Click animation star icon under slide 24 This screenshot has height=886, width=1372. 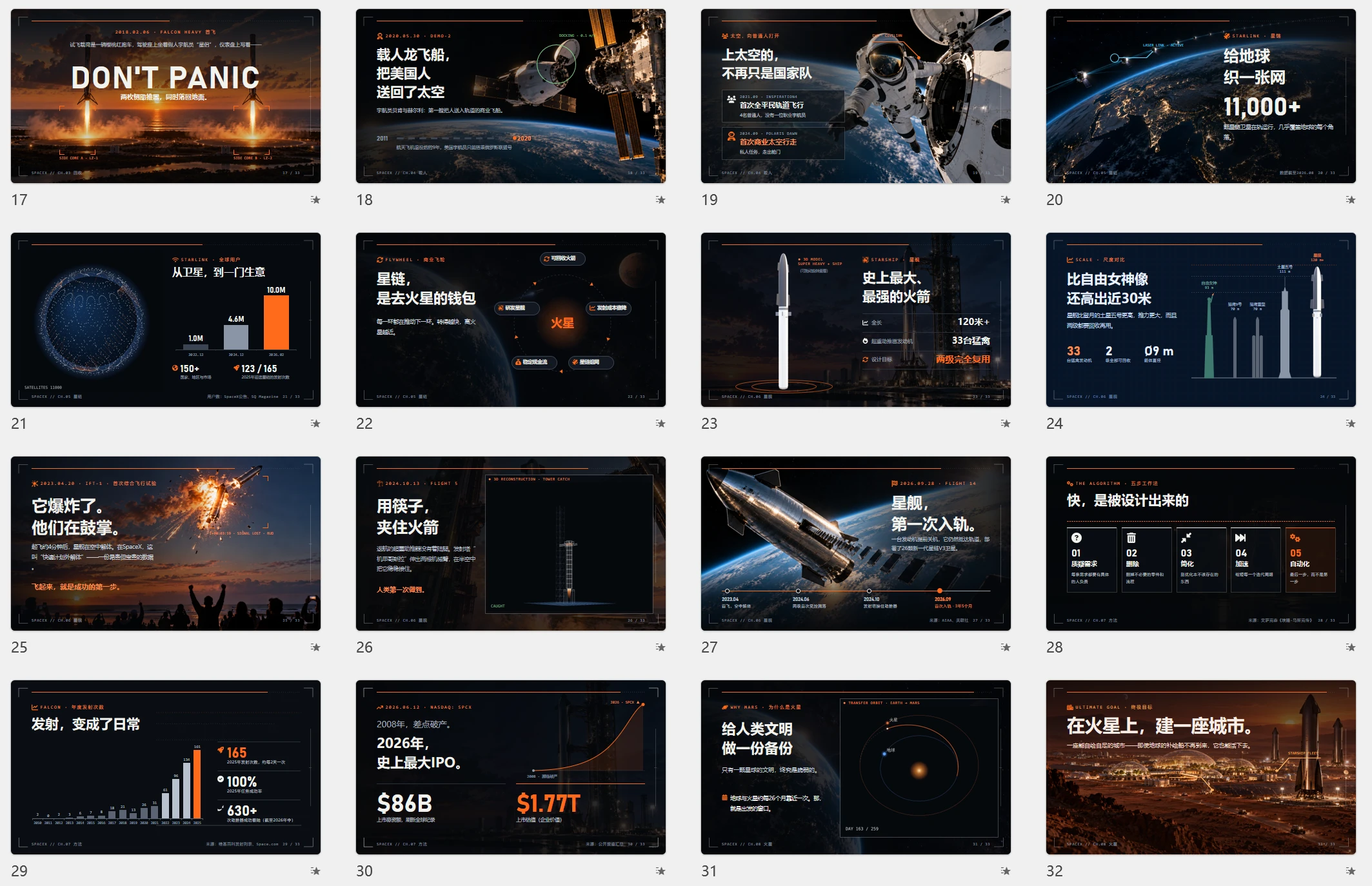pos(1351,424)
